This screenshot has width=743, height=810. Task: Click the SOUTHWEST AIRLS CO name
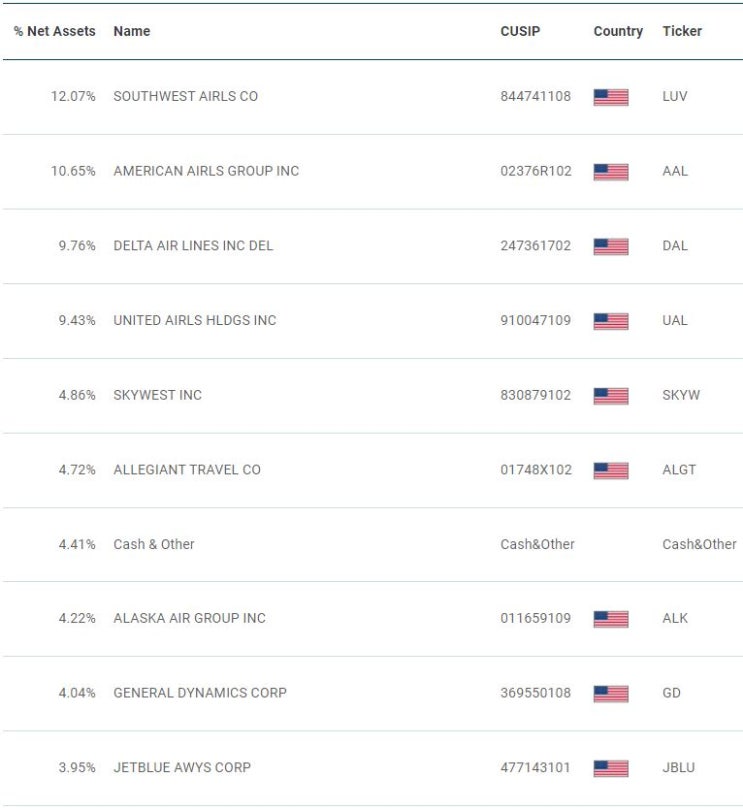[x=185, y=97]
